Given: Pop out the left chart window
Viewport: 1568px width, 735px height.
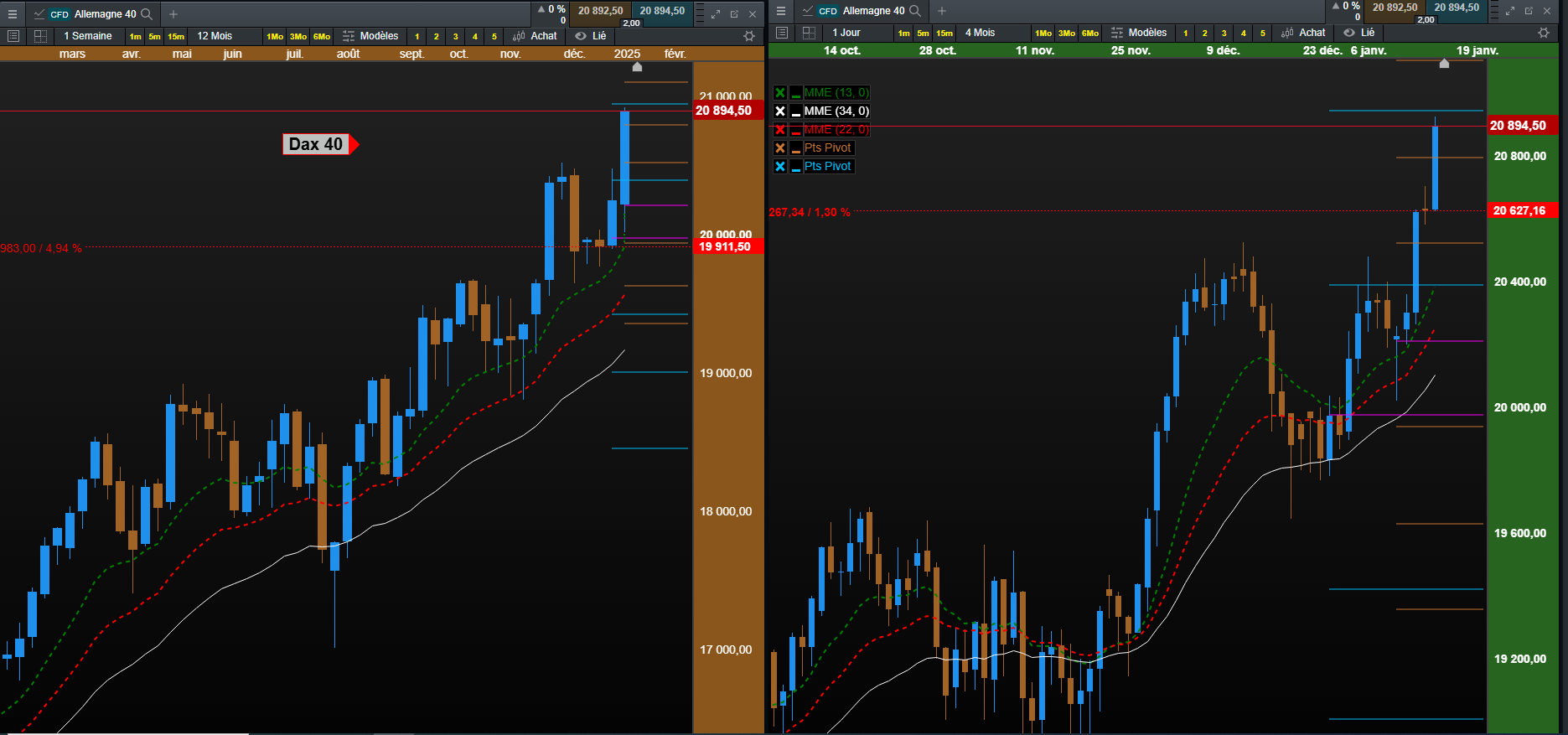Looking at the screenshot, I should click(734, 14).
